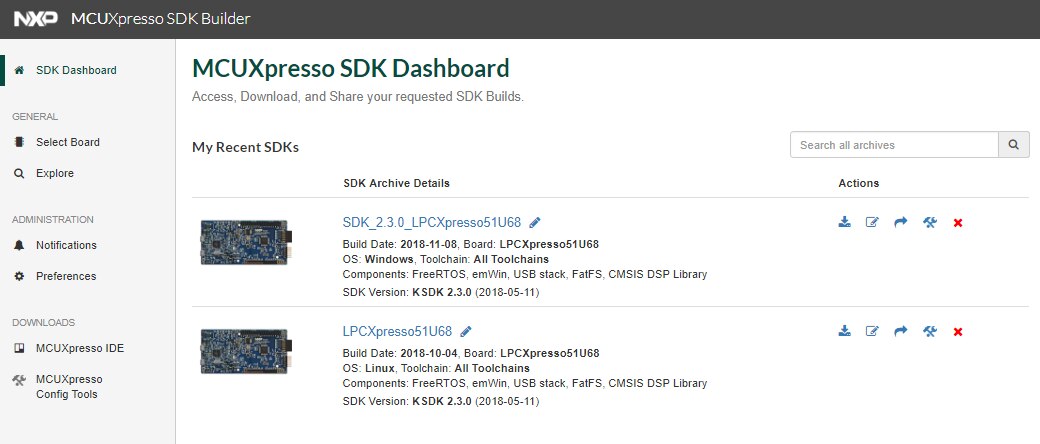Viewport: 1040px width, 444px height.
Task: Open SDK Dashboard in sidebar
Action: (76, 70)
